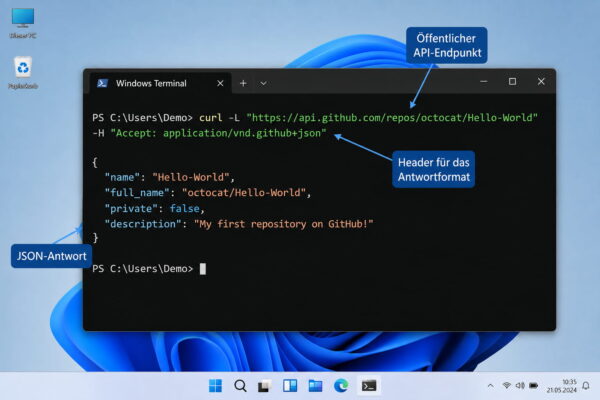The width and height of the screenshot is (600, 400).
Task: Click the PowerShell icon in the tab
Action: point(102,83)
